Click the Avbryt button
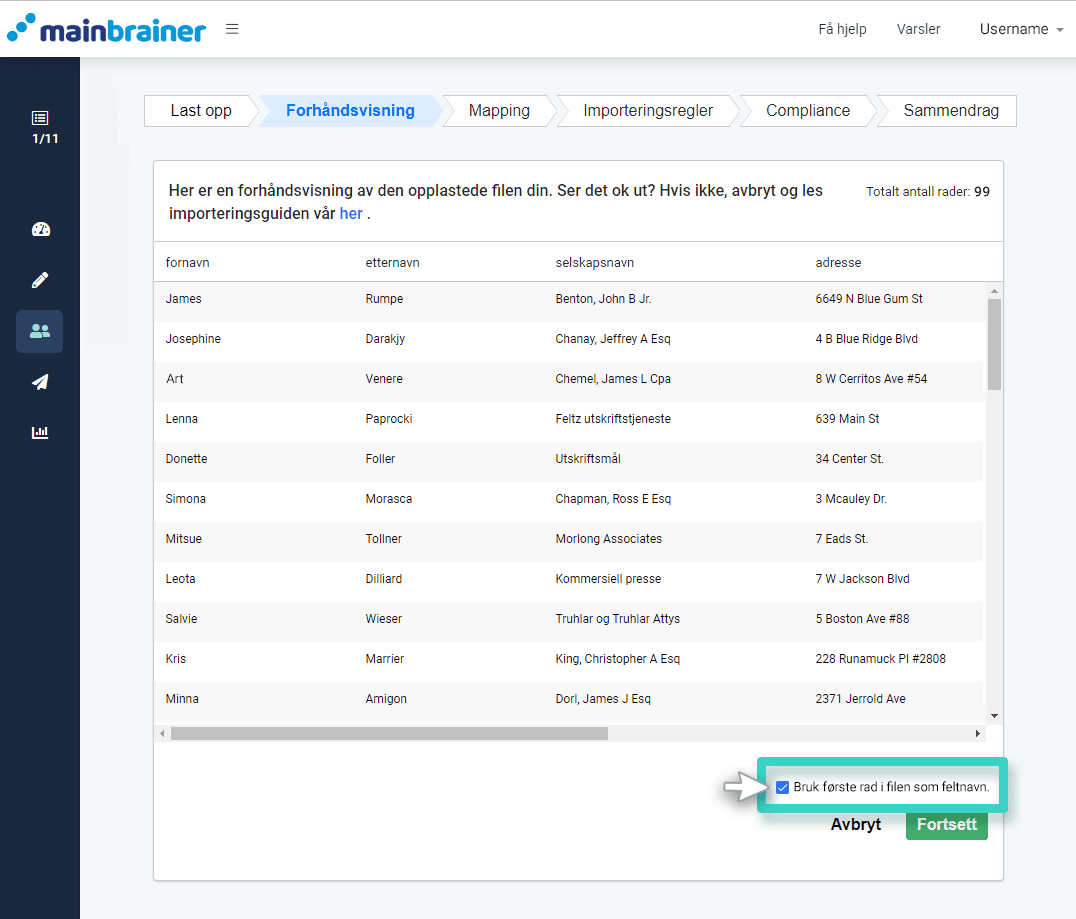Screen dimensions: 1076x919 [x=855, y=825]
